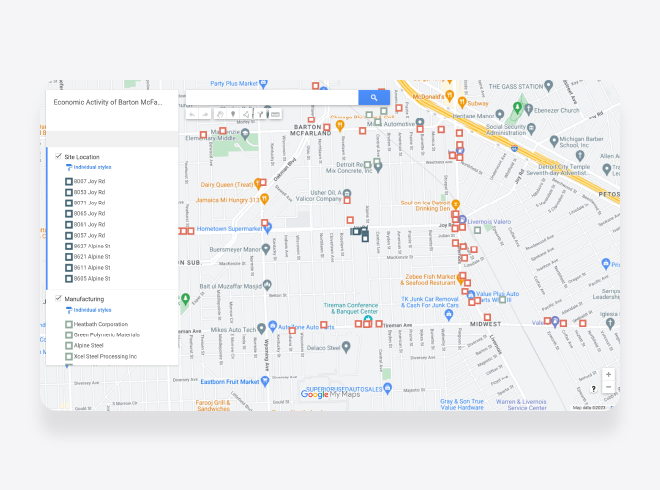Select 8621 Alpine St in list
The image size is (660, 490).
(92, 257)
